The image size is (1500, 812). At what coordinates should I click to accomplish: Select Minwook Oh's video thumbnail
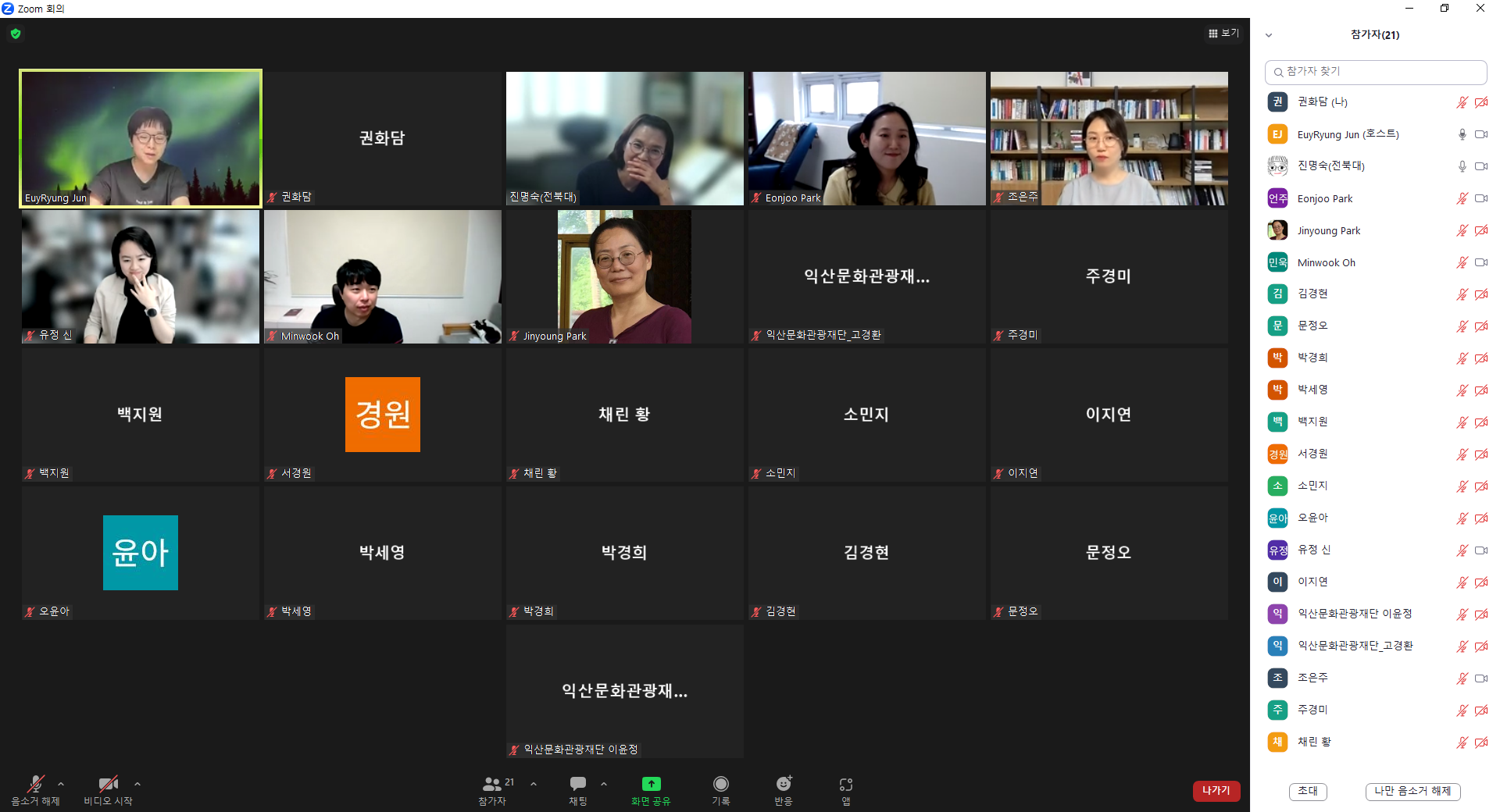tap(382, 276)
